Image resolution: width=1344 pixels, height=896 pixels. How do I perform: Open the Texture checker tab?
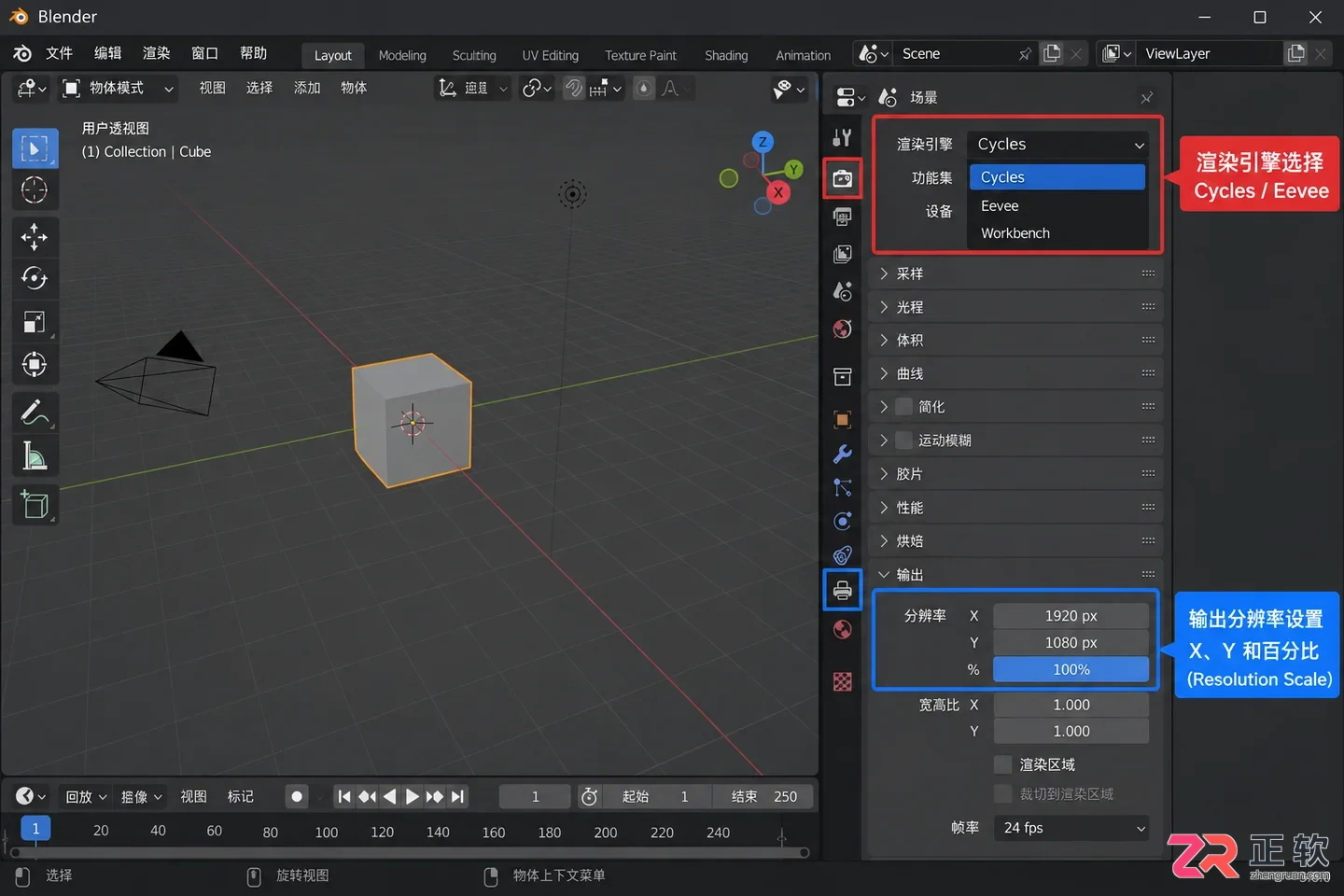tap(842, 681)
